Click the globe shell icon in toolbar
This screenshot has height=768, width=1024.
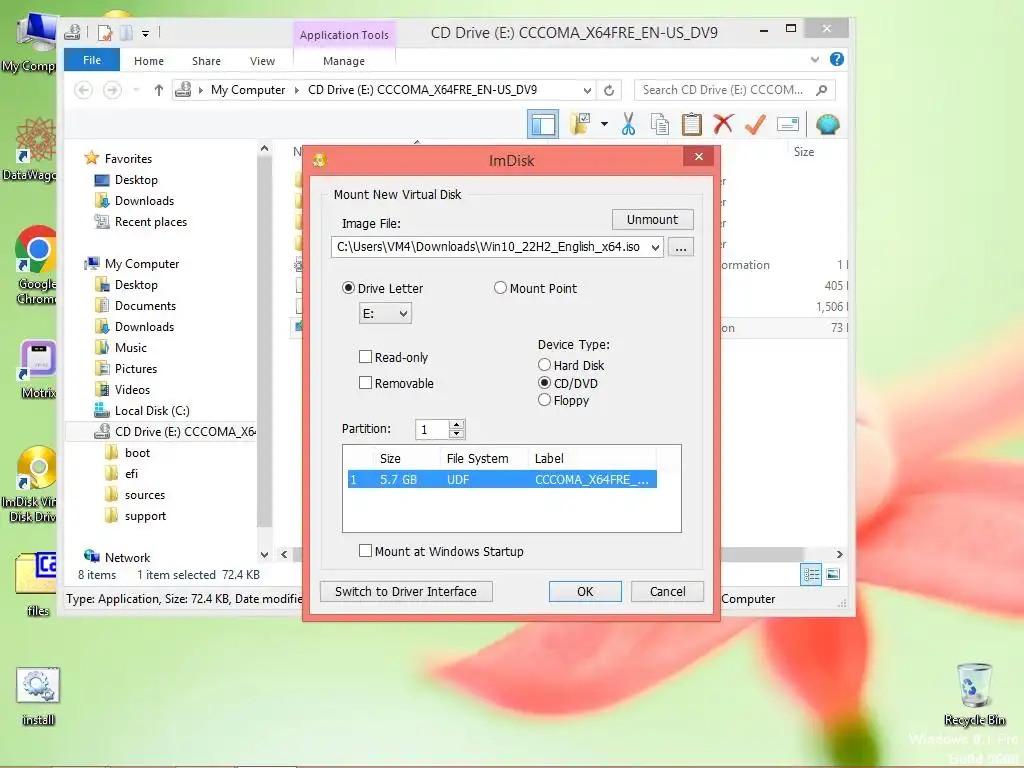pyautogui.click(x=827, y=124)
